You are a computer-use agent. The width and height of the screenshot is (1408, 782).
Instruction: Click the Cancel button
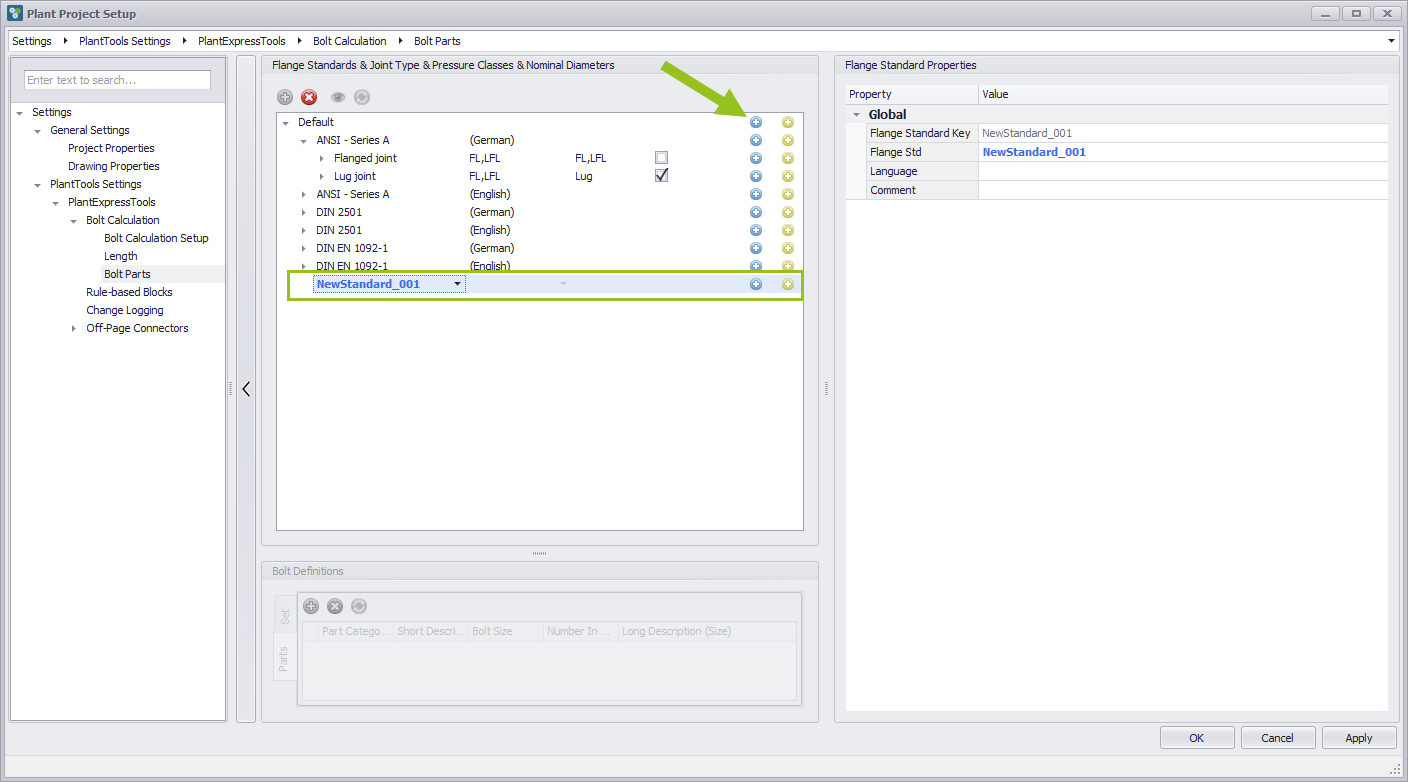(1278, 738)
